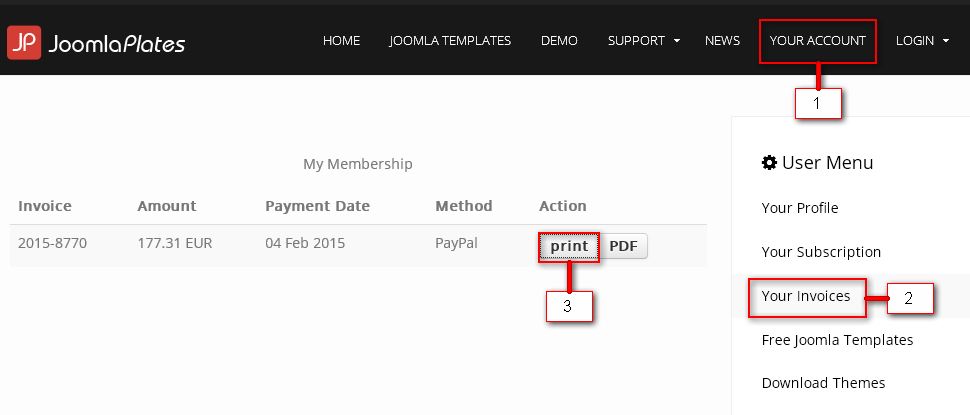Open Free Joomla Templates link
The width and height of the screenshot is (970, 415).
click(x=837, y=340)
